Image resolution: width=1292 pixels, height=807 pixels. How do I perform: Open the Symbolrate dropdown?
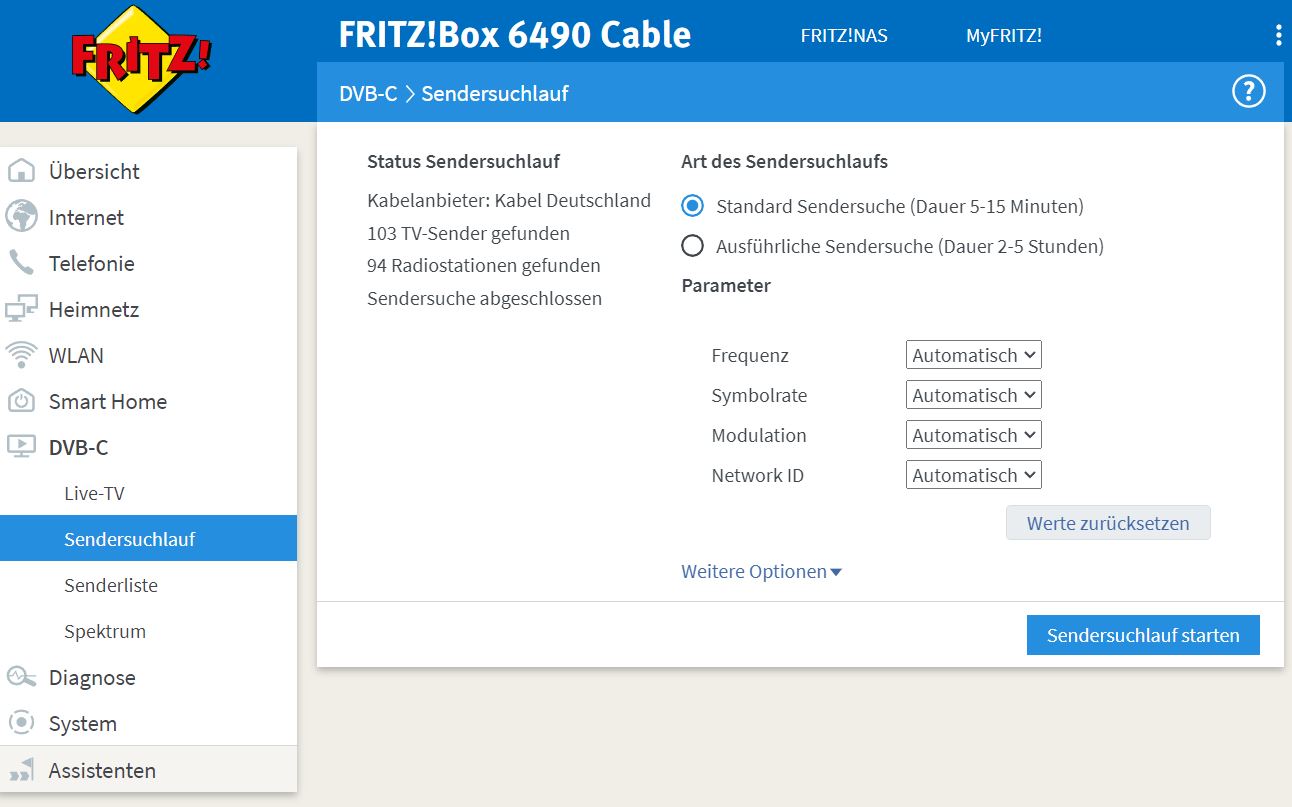pyautogui.click(x=973, y=395)
